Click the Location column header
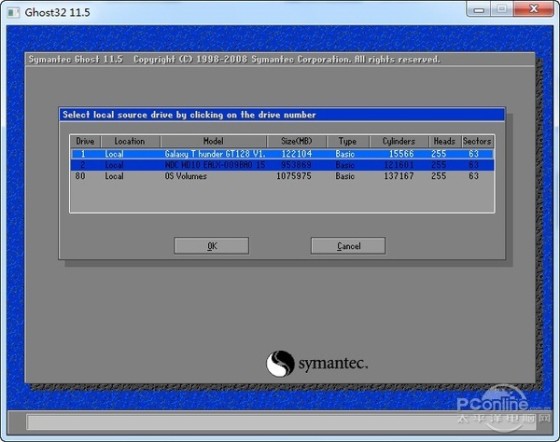Image resolution: width=560 pixels, height=442 pixels. coord(130,141)
